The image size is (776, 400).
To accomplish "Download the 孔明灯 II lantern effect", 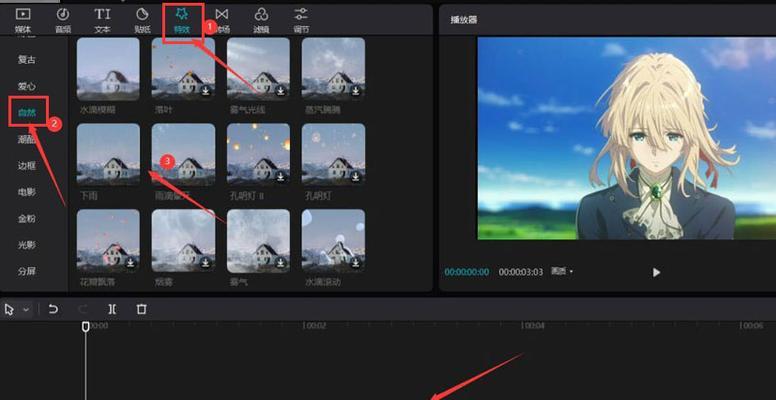I will (x=281, y=177).
